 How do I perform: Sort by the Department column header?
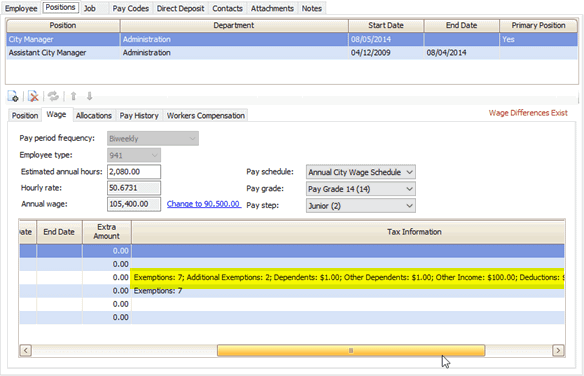coord(234,25)
